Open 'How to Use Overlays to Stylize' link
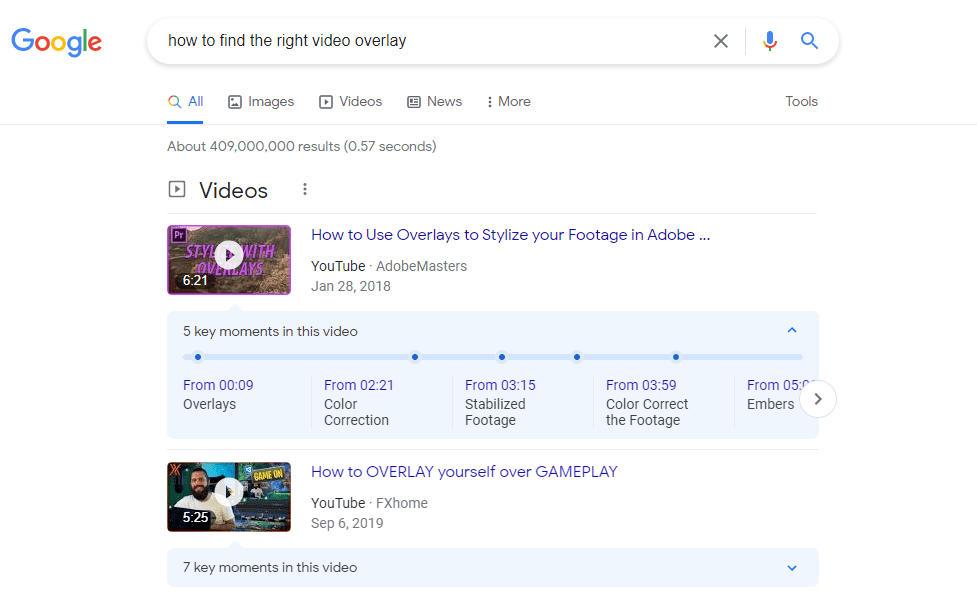Screen dimensions: 977x591 (510, 235)
